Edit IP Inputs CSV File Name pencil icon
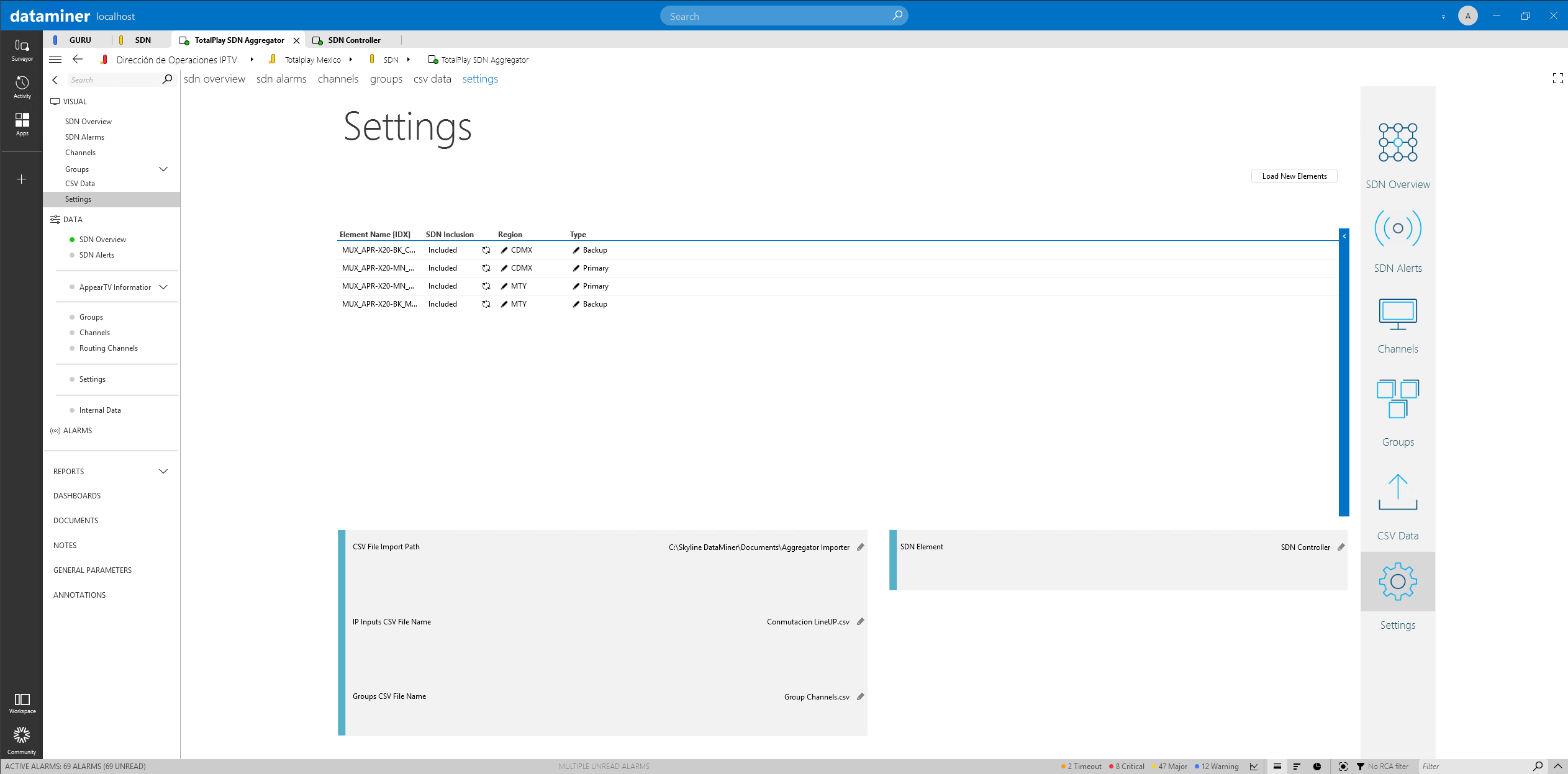Screen dimensions: 1568x774 tap(860, 621)
